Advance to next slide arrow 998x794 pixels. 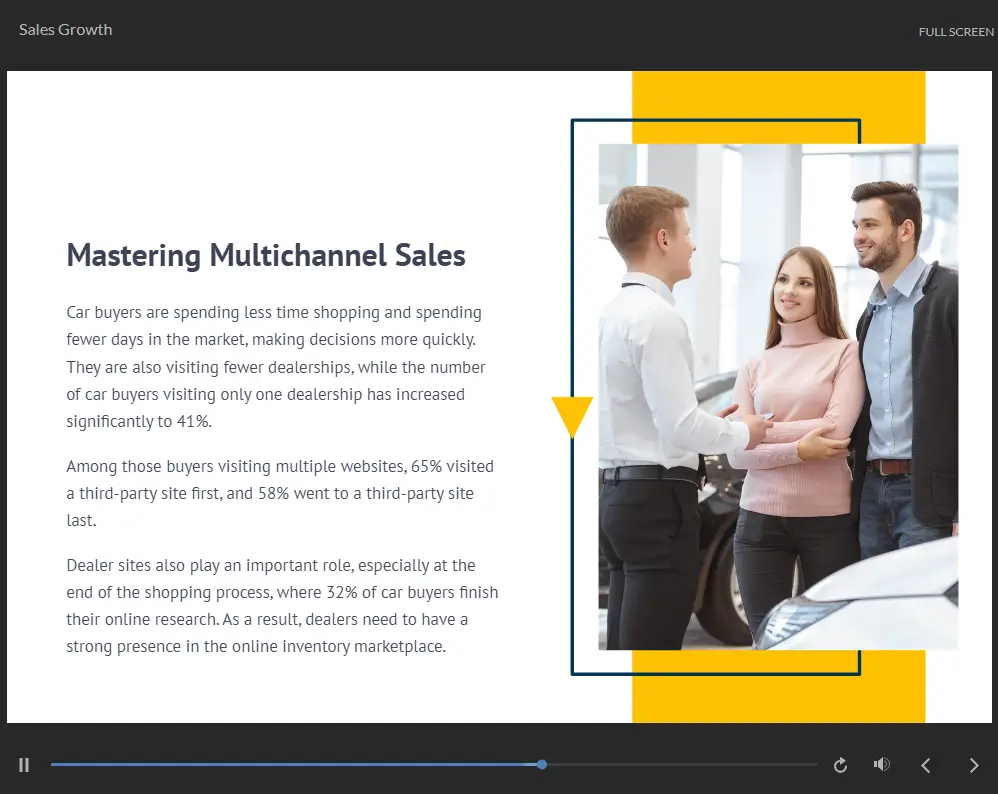(x=974, y=765)
